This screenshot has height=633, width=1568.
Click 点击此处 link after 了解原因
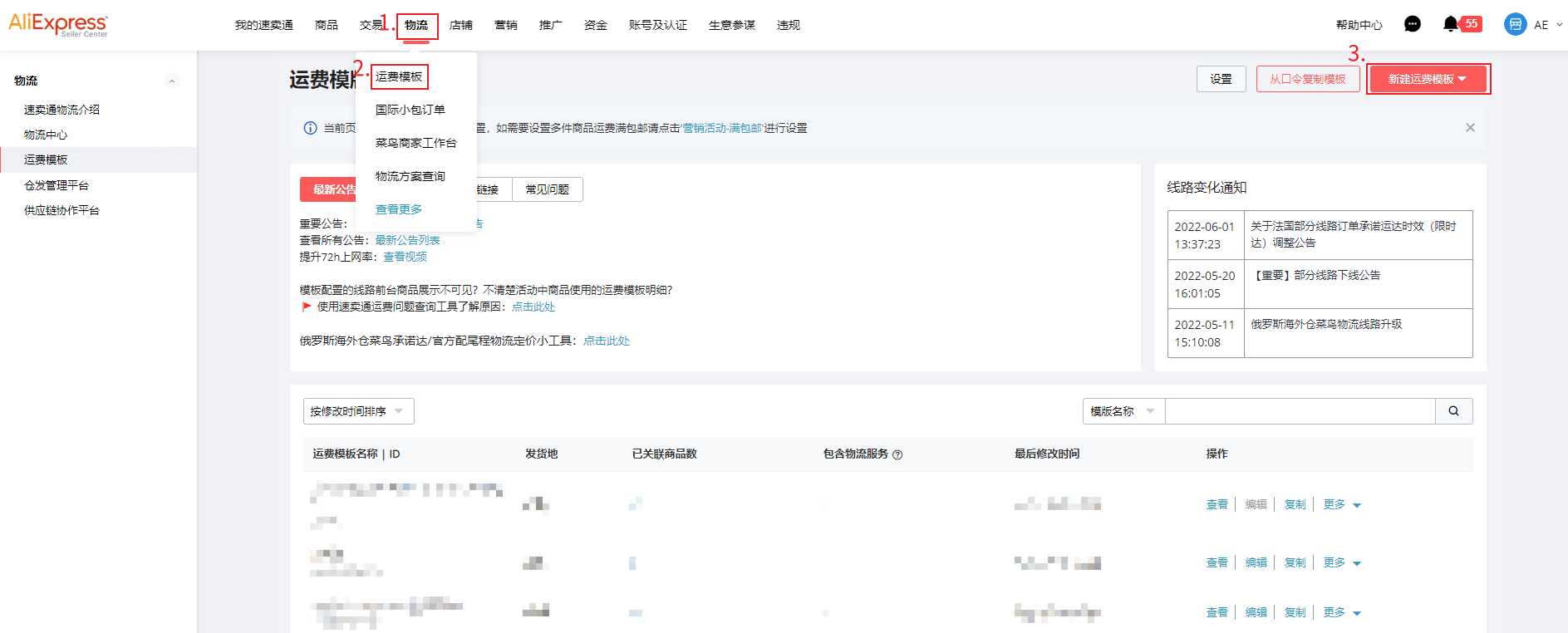pos(533,307)
